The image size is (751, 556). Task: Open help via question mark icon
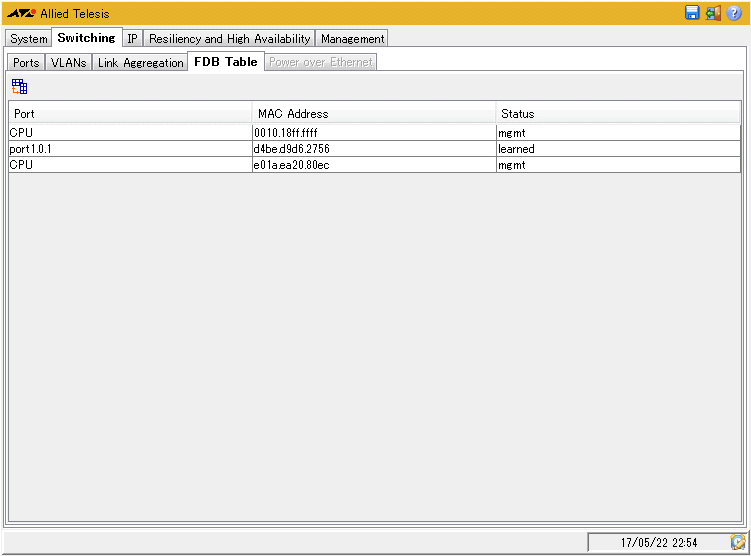[x=734, y=13]
